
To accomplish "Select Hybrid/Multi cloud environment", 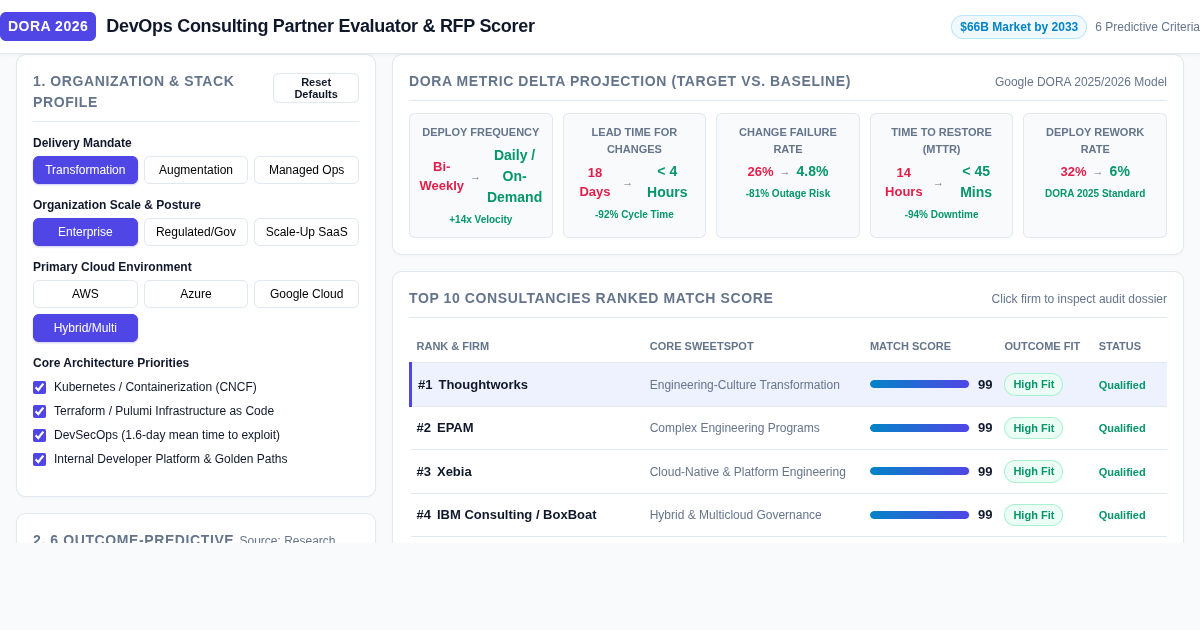I will [x=85, y=328].
